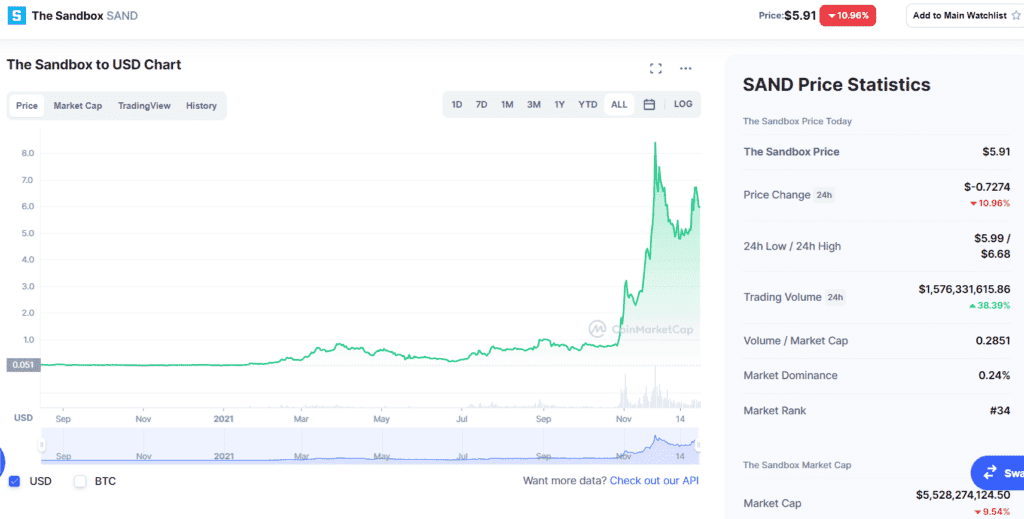Toggle the USD checkbox
Image resolution: width=1024 pixels, height=519 pixels.
pos(14,481)
